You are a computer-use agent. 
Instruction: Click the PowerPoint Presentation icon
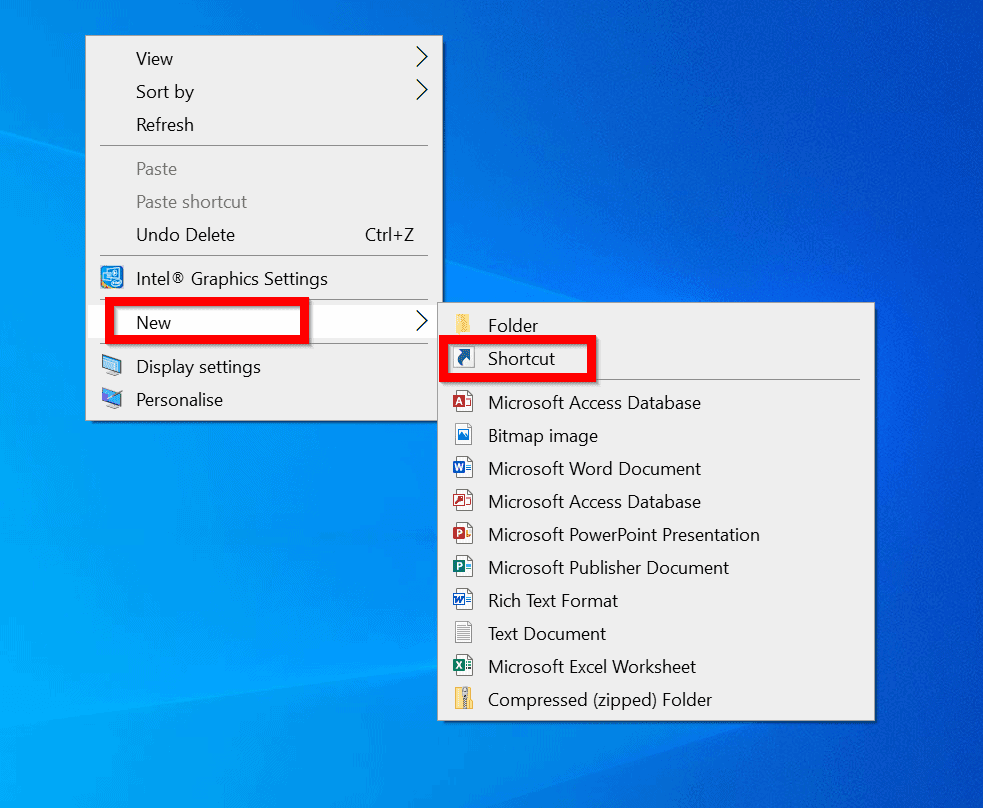[x=463, y=534]
